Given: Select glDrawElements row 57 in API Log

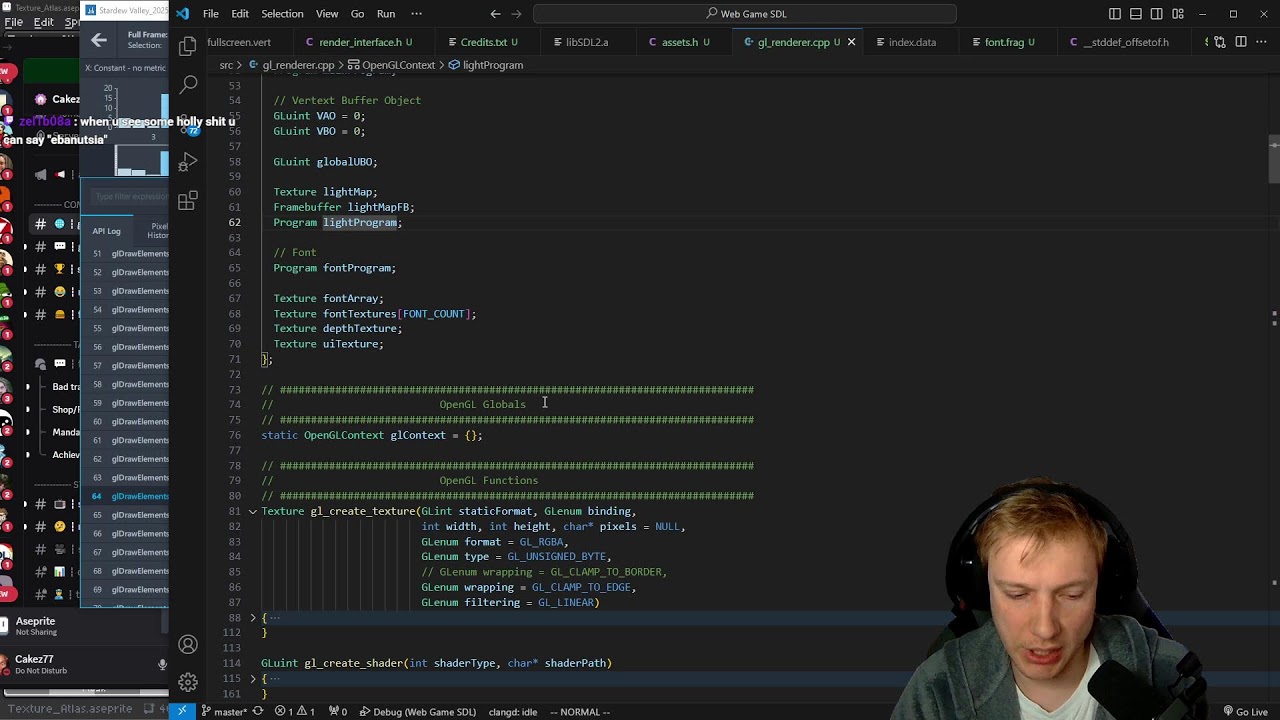Looking at the screenshot, I should pos(125,366).
